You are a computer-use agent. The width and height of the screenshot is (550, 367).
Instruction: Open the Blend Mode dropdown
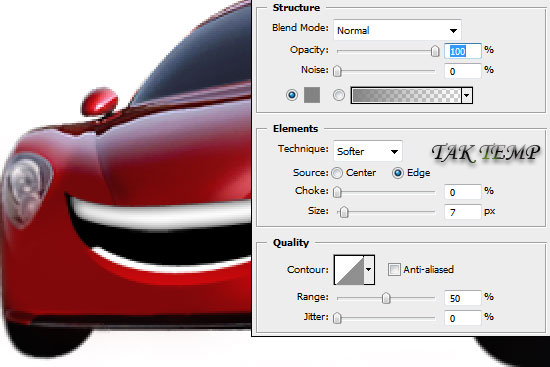click(x=397, y=31)
